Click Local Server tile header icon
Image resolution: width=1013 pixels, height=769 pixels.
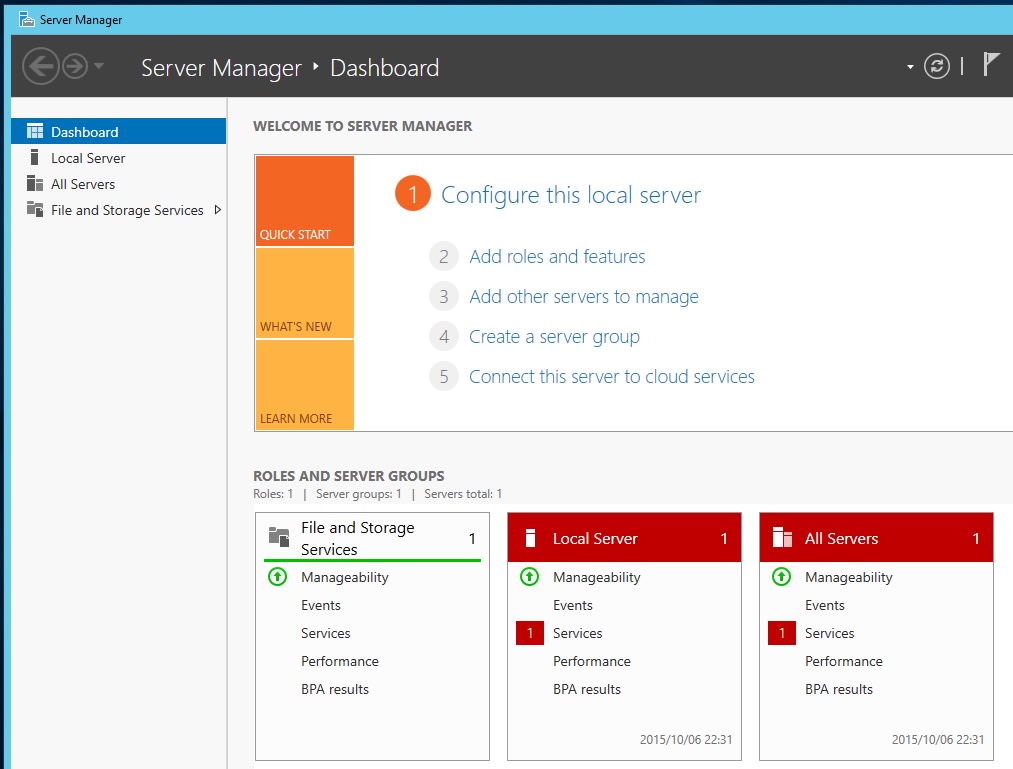(x=530, y=538)
